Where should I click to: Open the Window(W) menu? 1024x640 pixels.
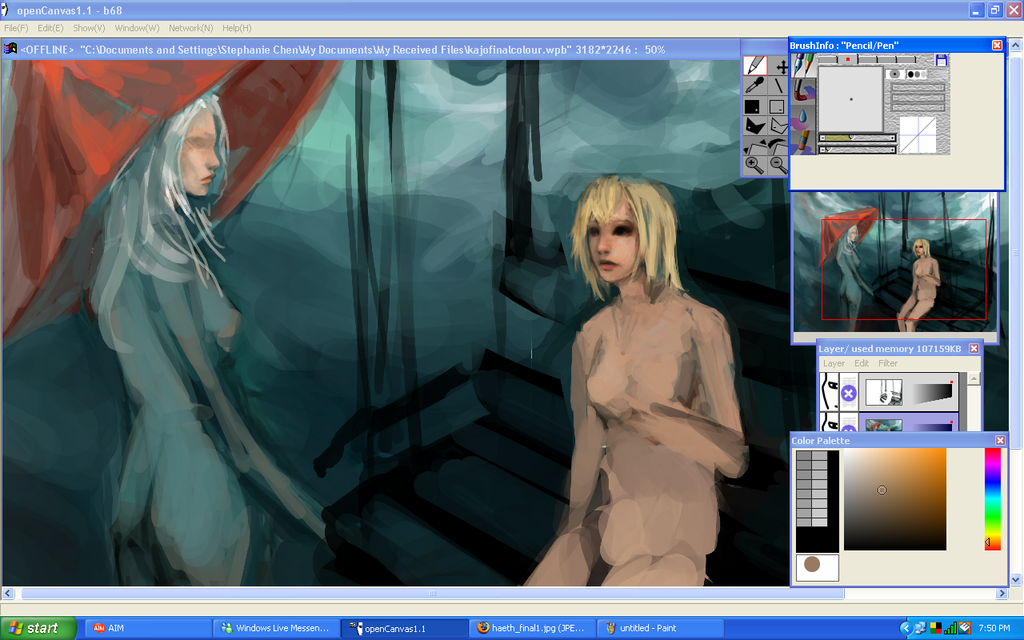coord(137,28)
